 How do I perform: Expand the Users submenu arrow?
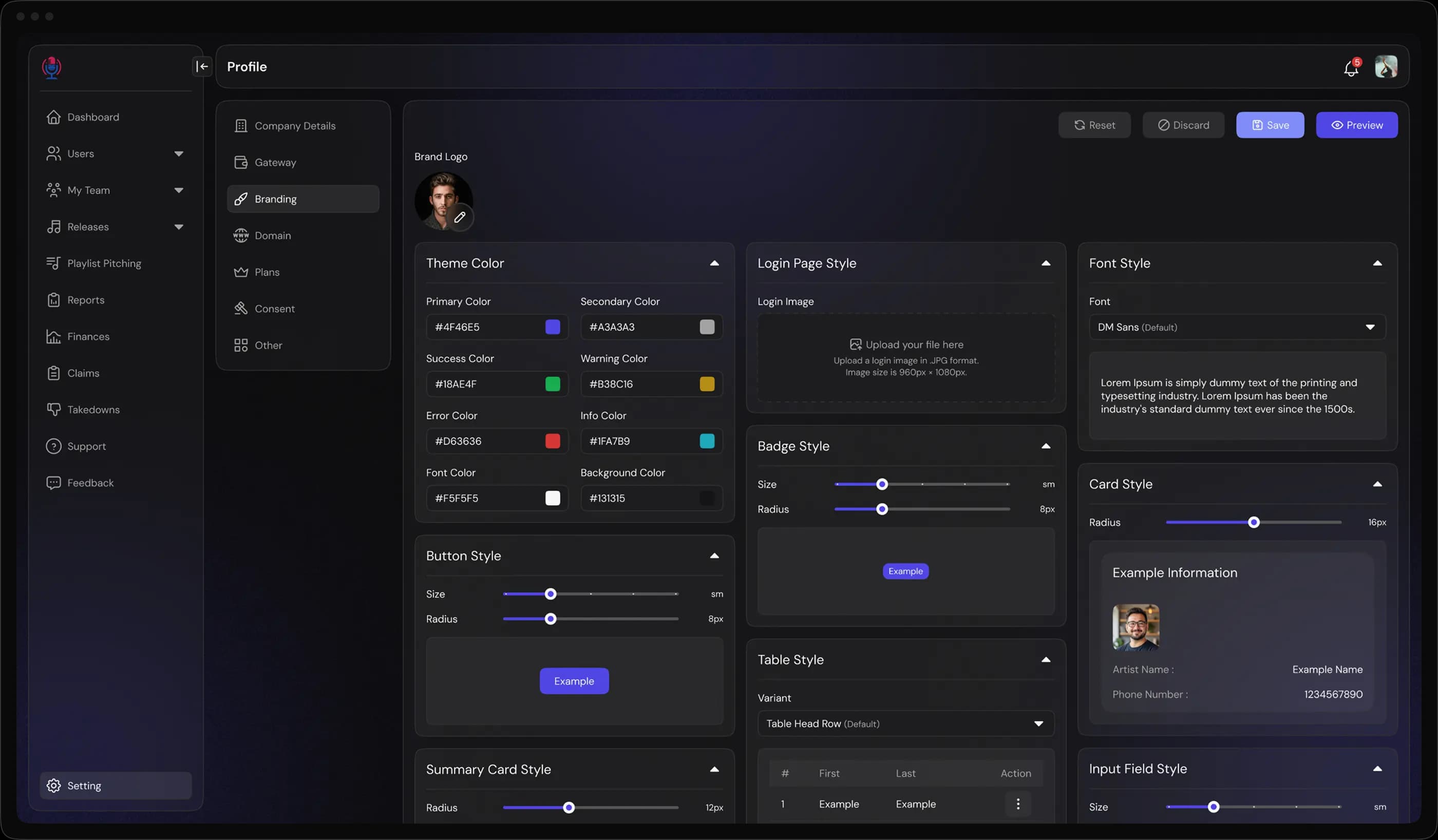179,154
